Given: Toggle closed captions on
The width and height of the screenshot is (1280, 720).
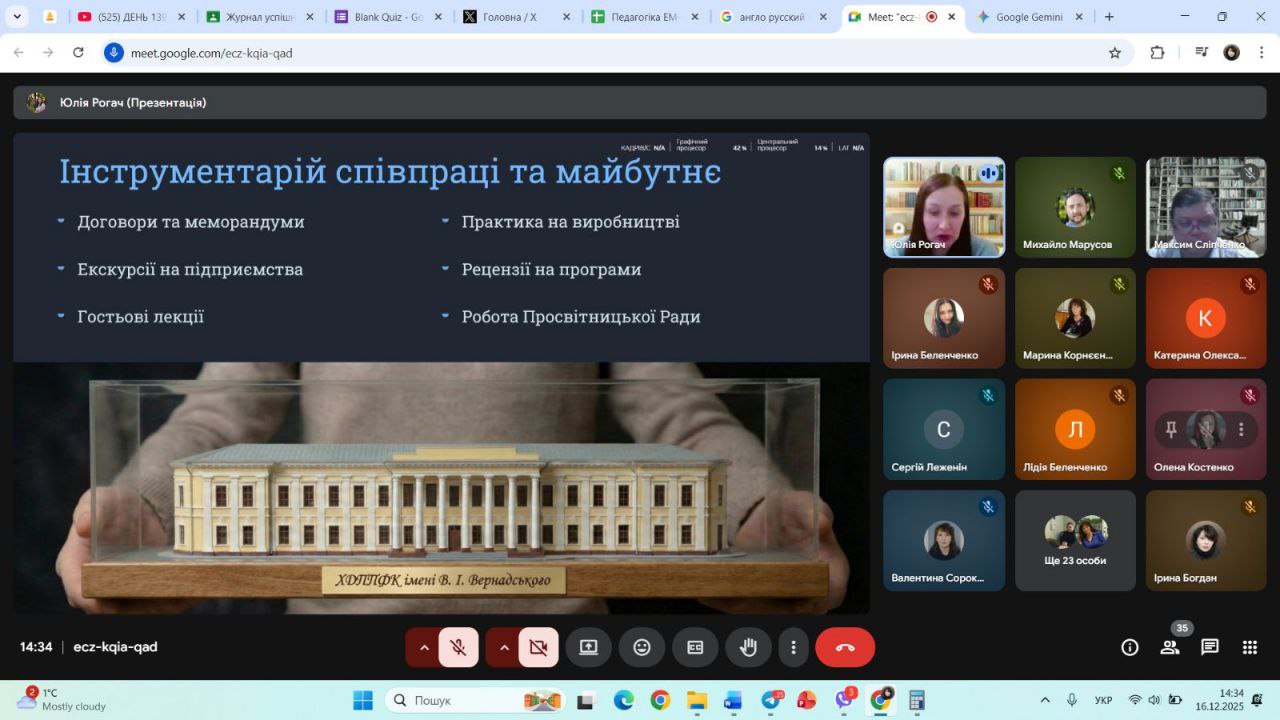Looking at the screenshot, I should click(x=695, y=647).
